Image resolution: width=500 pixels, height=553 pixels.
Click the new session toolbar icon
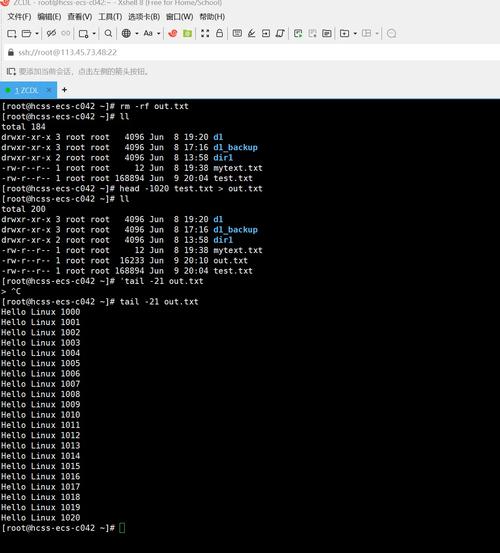tap(12, 34)
